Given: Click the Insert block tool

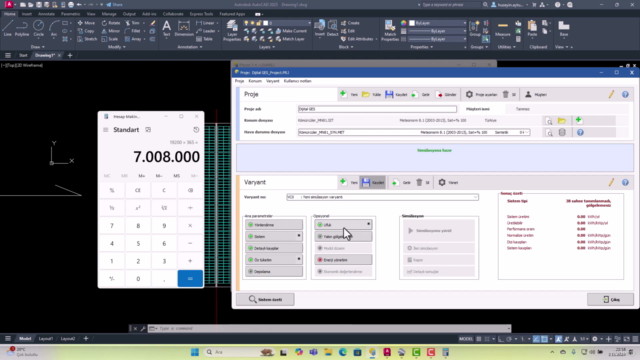Looking at the screenshot, I should (320, 29).
